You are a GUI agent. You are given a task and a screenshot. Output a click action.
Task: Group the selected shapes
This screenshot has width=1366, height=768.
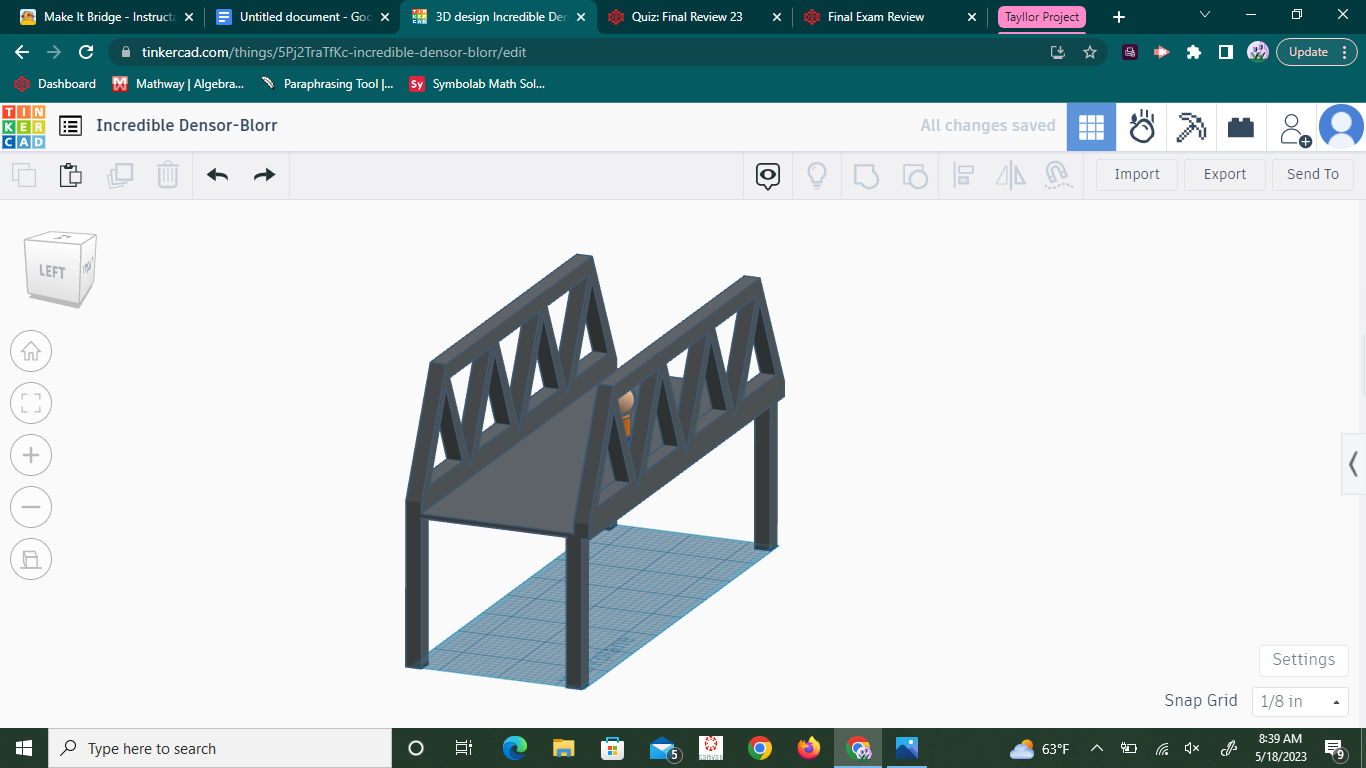tap(866, 175)
